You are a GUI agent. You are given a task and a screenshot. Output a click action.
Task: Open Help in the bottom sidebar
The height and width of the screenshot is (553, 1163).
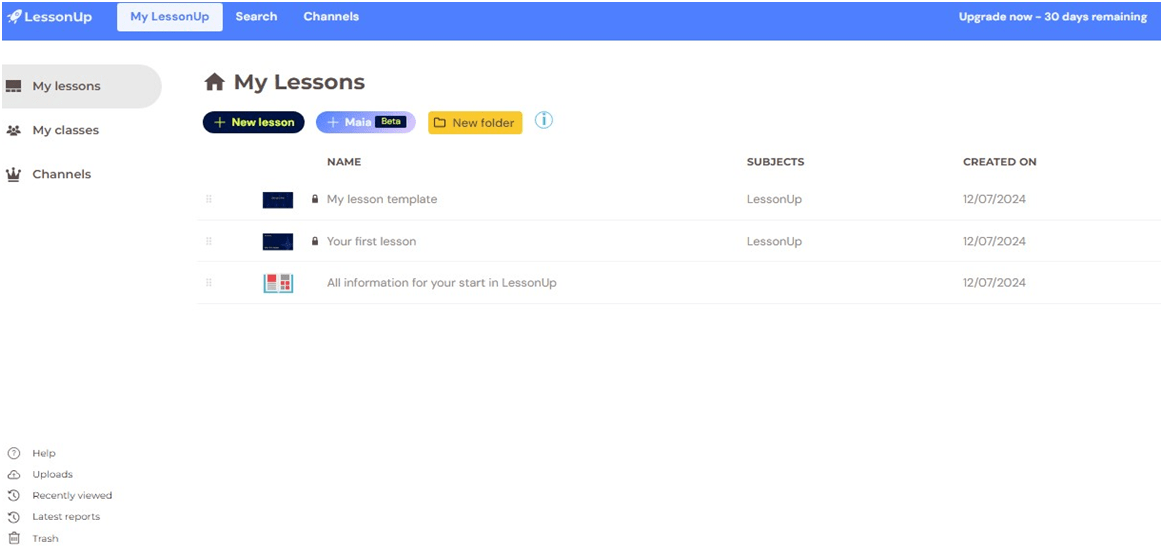click(44, 453)
